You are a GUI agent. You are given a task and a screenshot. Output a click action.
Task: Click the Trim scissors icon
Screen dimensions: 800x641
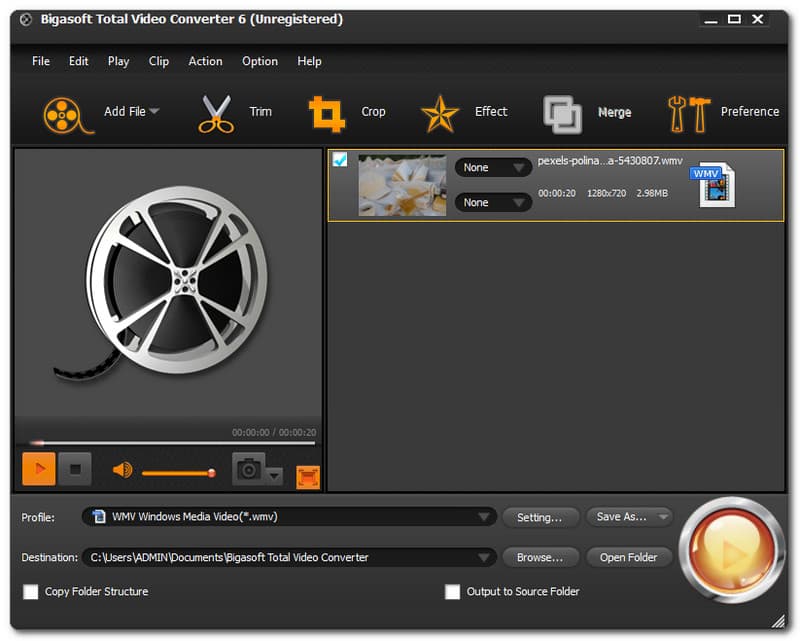click(216, 114)
